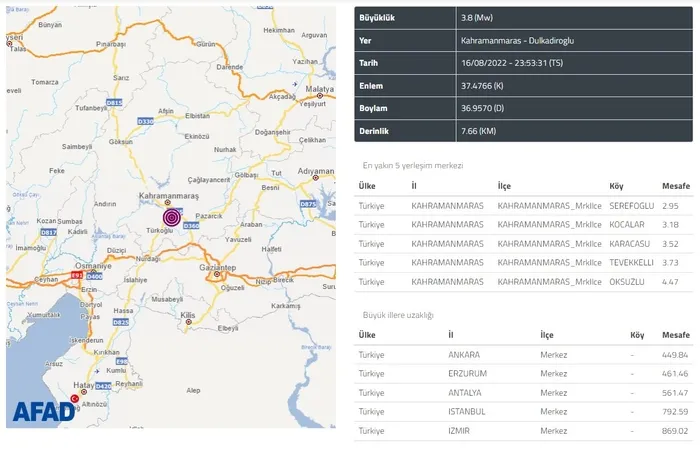Select the longitude value 36.9570 (D)

tap(482, 108)
